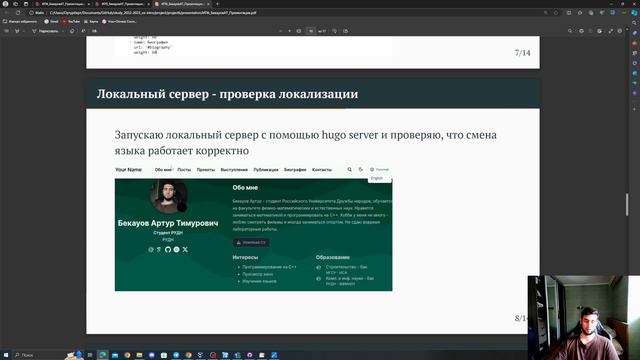Select the PDF highlight tool
Viewport: 640px width, 360px height.
pyautogui.click(x=17, y=31)
